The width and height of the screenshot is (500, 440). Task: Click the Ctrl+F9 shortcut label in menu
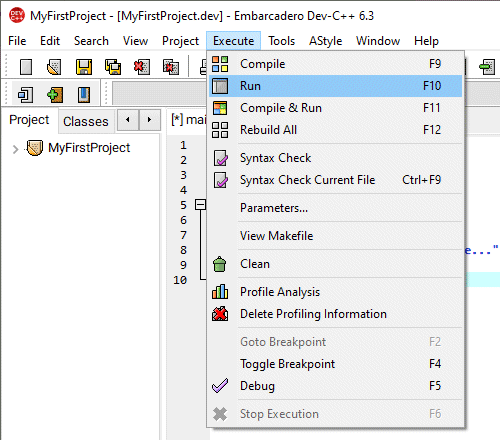coord(422,180)
